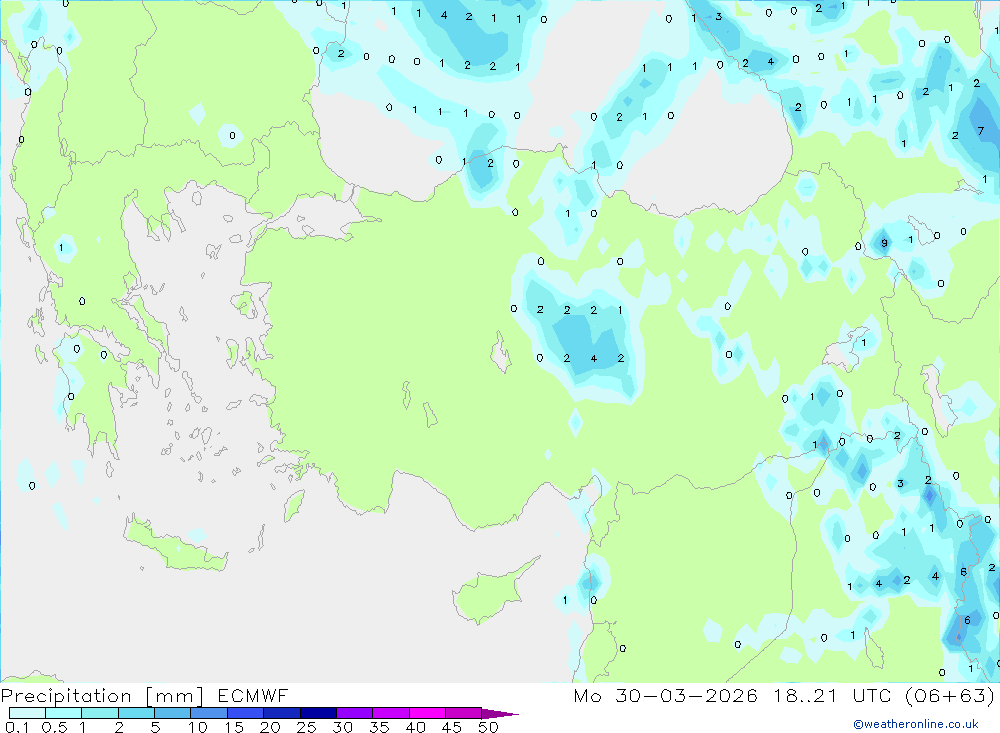The width and height of the screenshot is (1000, 733).
Task: Click the 30–35 mm purple legend swatch
Action: (x=355, y=713)
